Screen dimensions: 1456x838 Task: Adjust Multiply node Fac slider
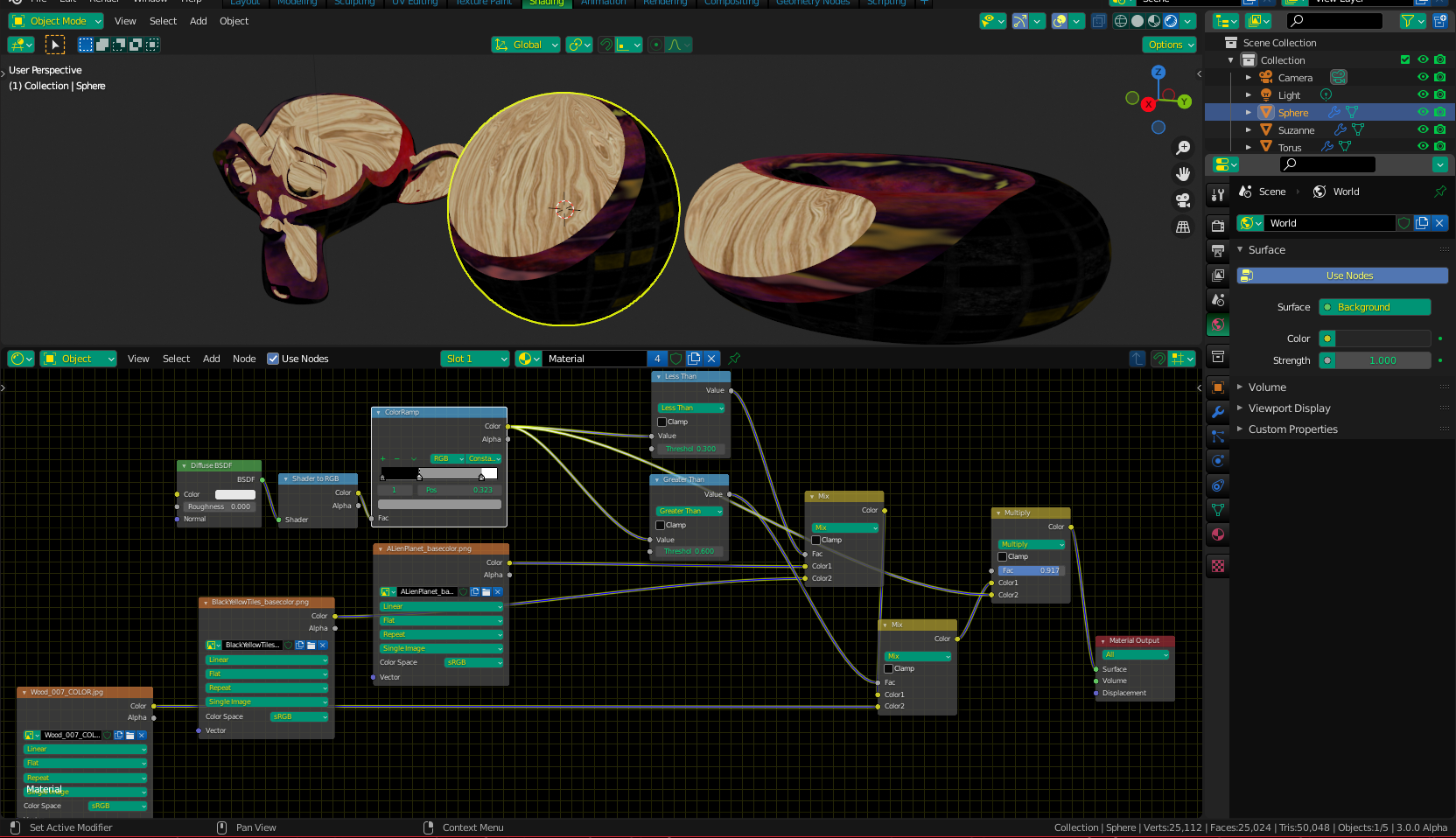coord(1030,570)
